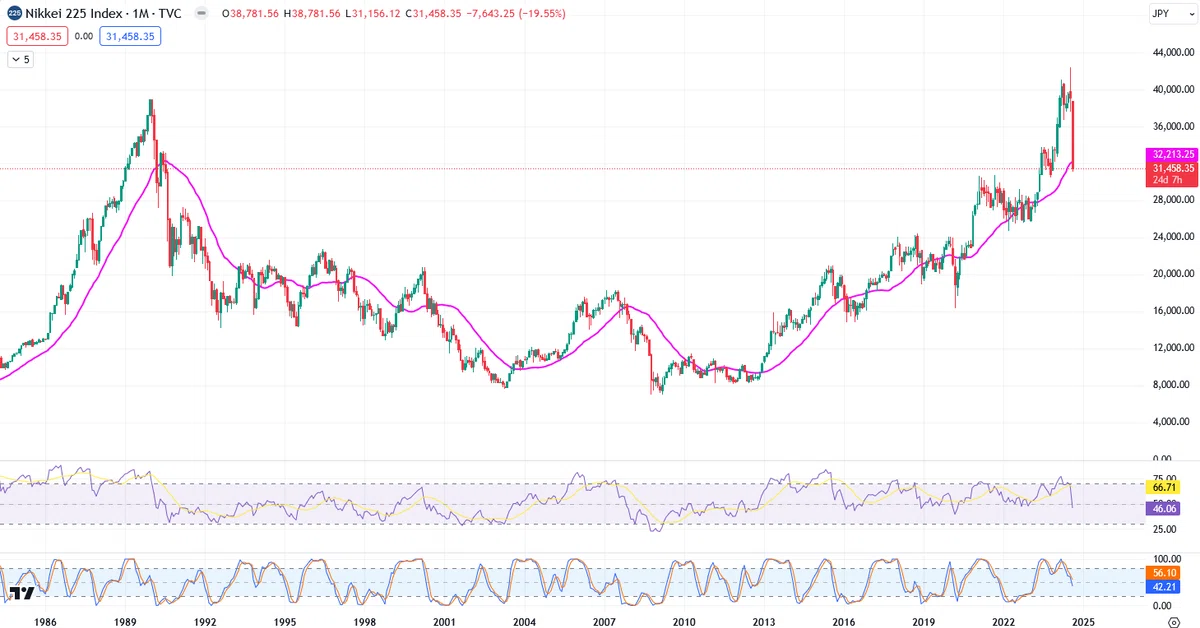Image resolution: width=1200 pixels, height=628 pixels.
Task: Click the 2019 label on time axis
Action: [x=922, y=621]
